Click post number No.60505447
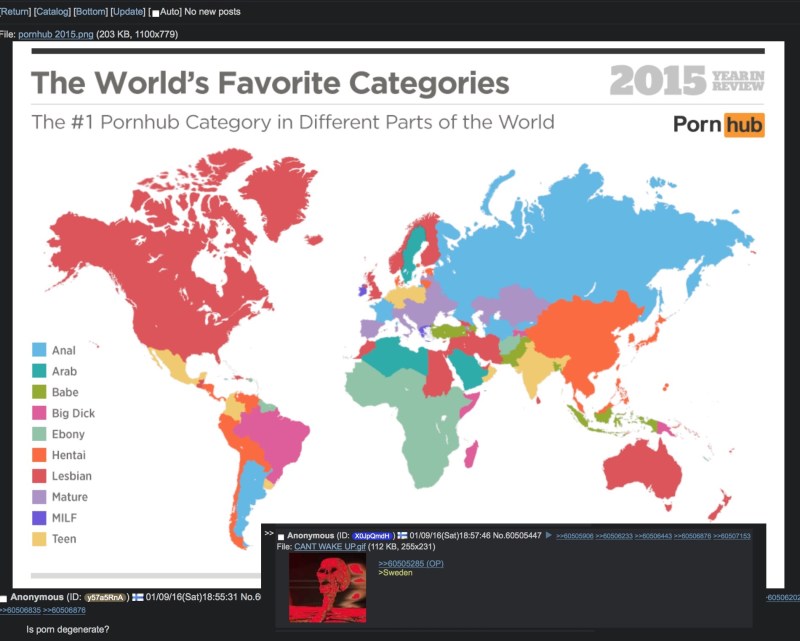Viewport: 800px width, 641px height. coord(518,536)
